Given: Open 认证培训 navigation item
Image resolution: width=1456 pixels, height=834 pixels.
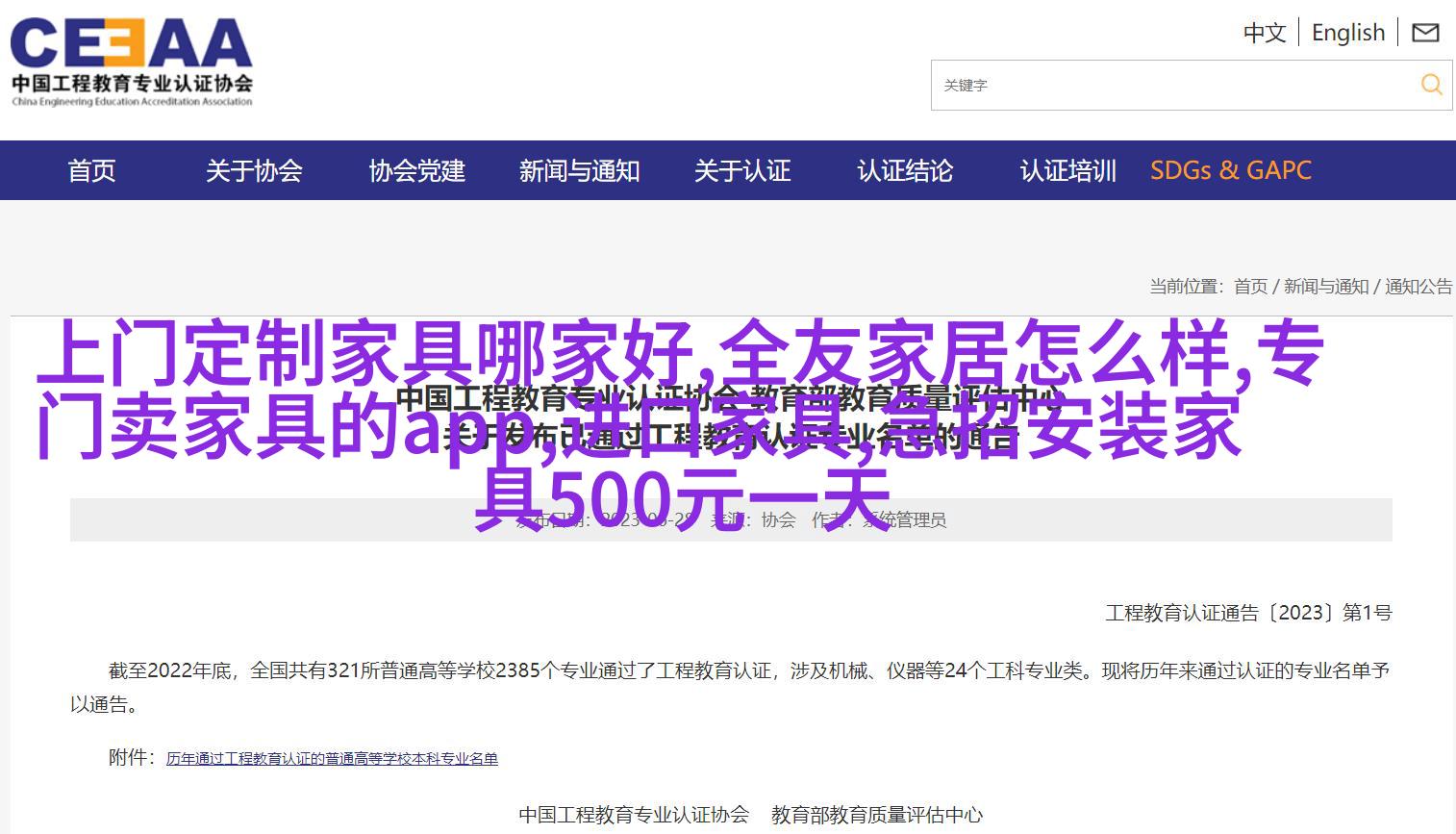Looking at the screenshot, I should point(1067,171).
